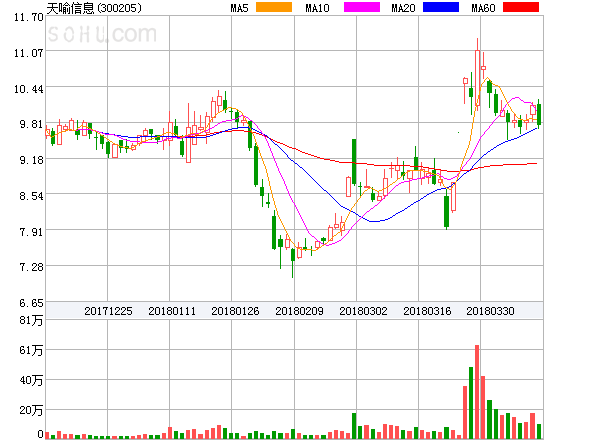Click the tallest red volume bar
The image size is (600, 440).
(477, 391)
